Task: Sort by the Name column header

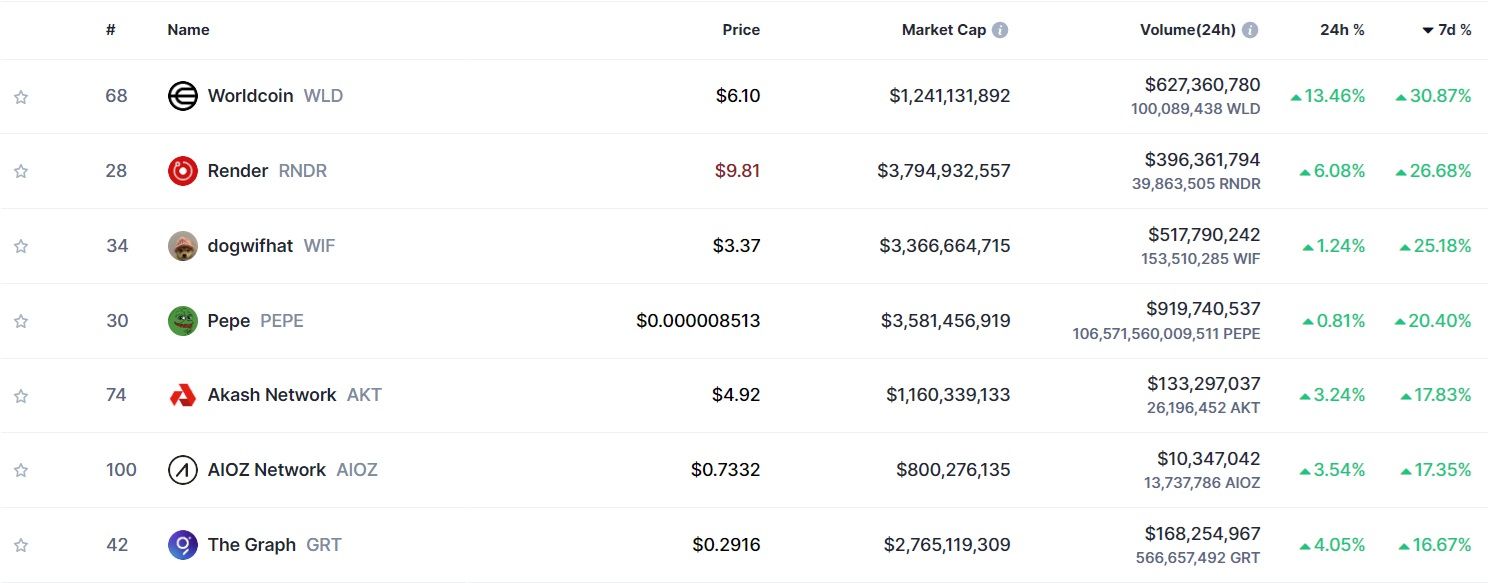Action: 188,30
